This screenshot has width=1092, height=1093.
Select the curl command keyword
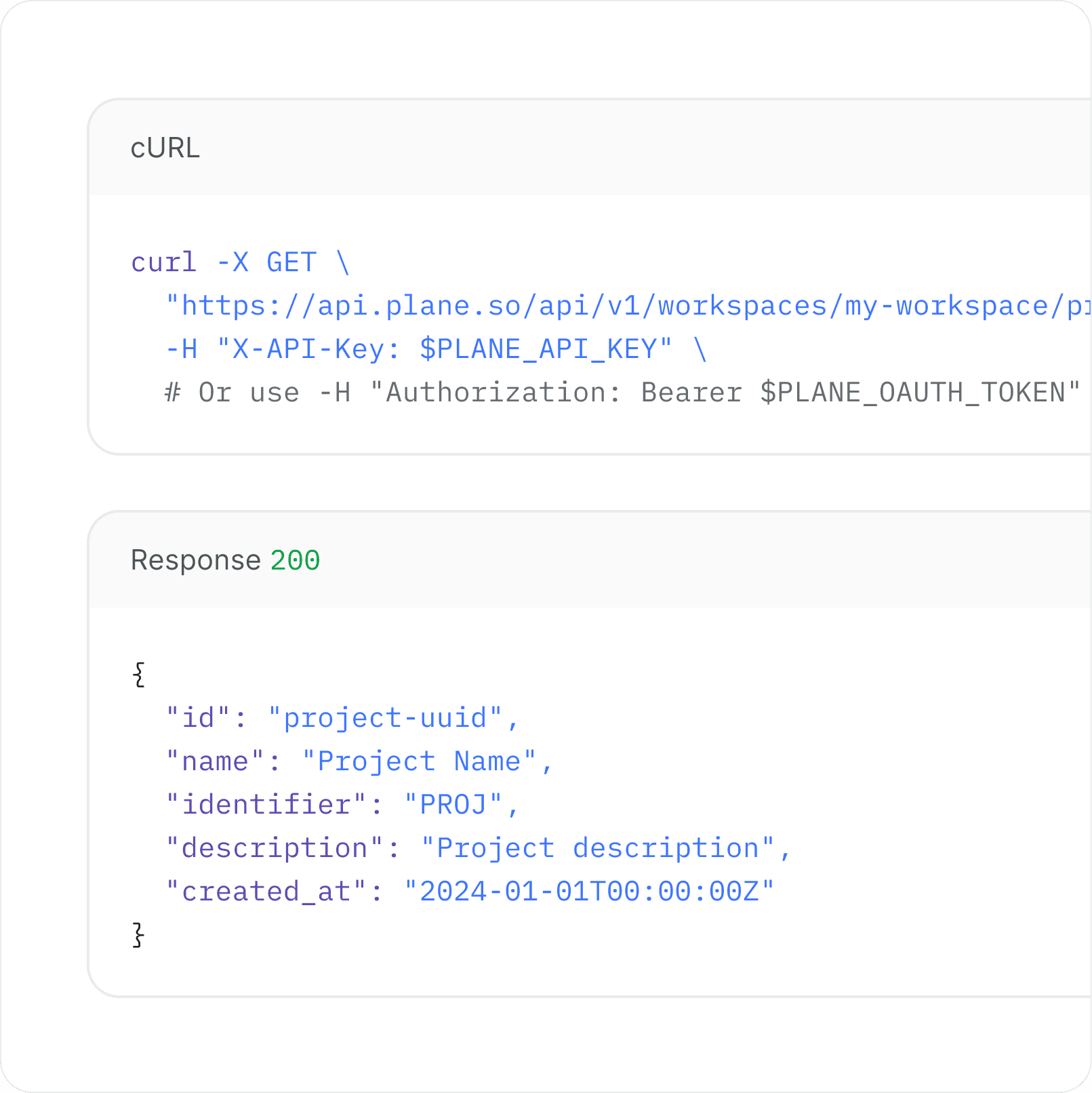click(163, 262)
